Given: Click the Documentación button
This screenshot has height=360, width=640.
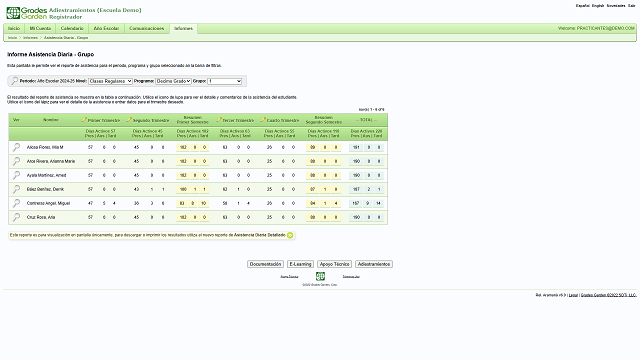Looking at the screenshot, I should 265,264.
